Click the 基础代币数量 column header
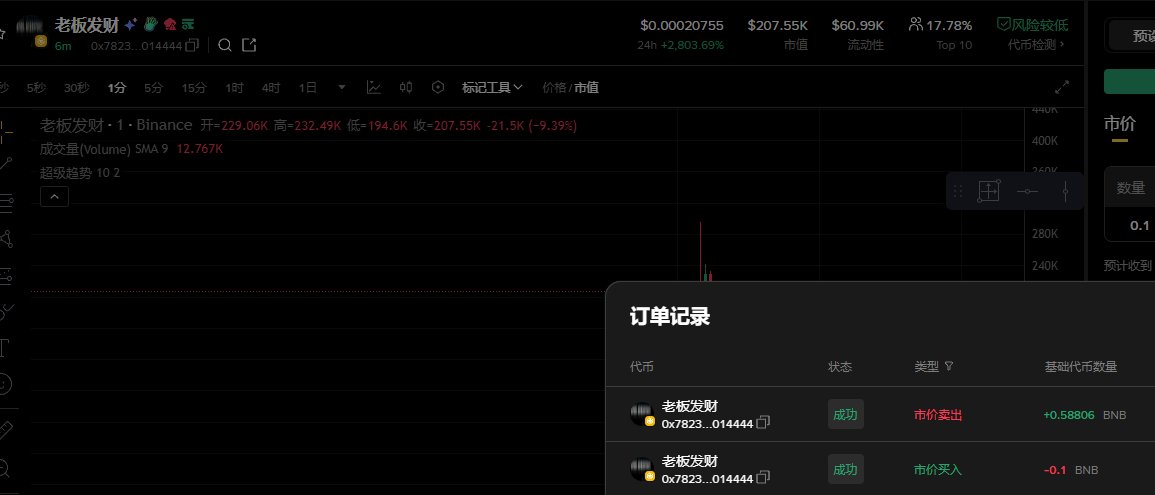The height and width of the screenshot is (495, 1155). pos(1081,366)
